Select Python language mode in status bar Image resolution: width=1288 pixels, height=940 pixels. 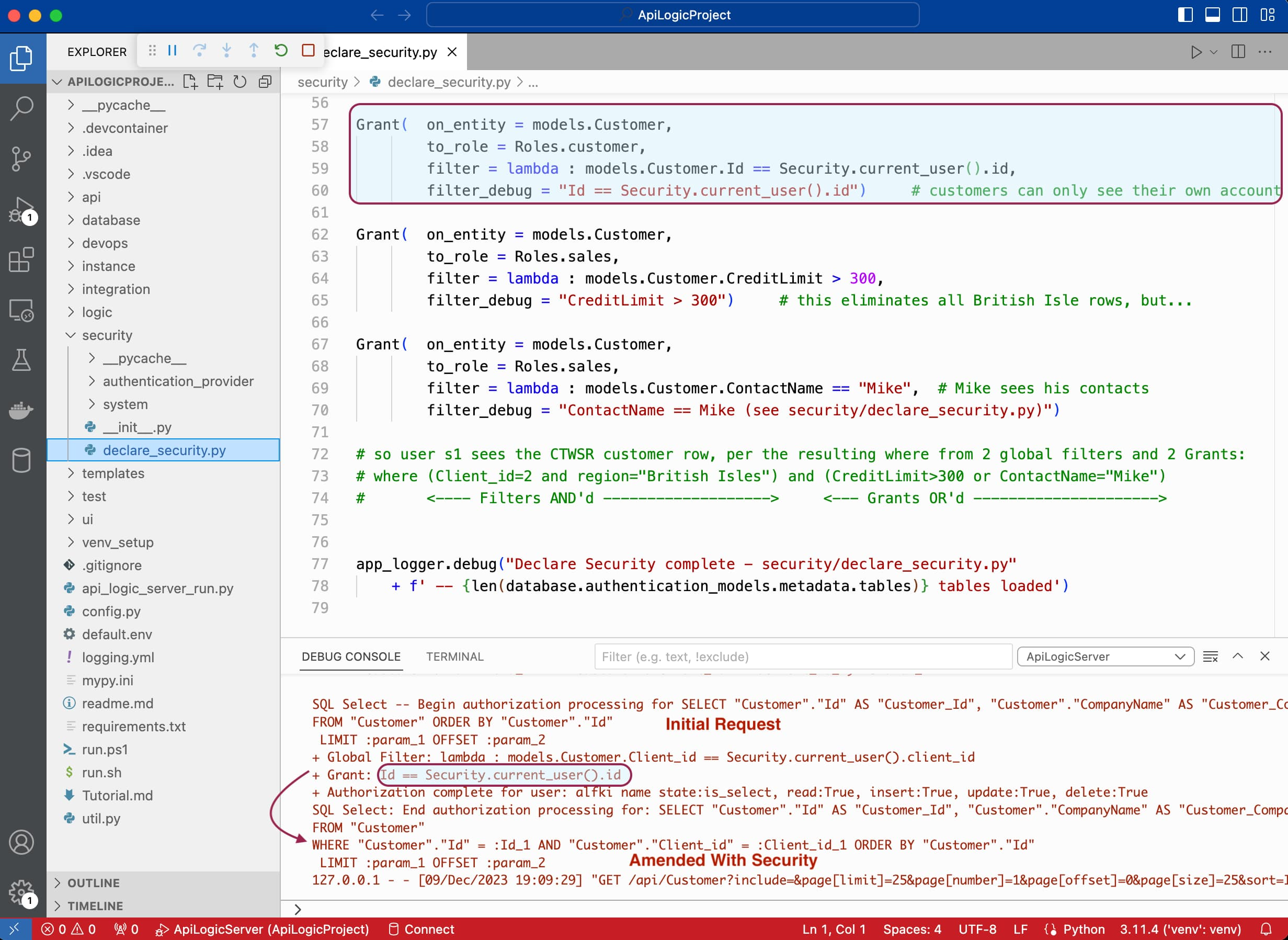tap(1084, 929)
